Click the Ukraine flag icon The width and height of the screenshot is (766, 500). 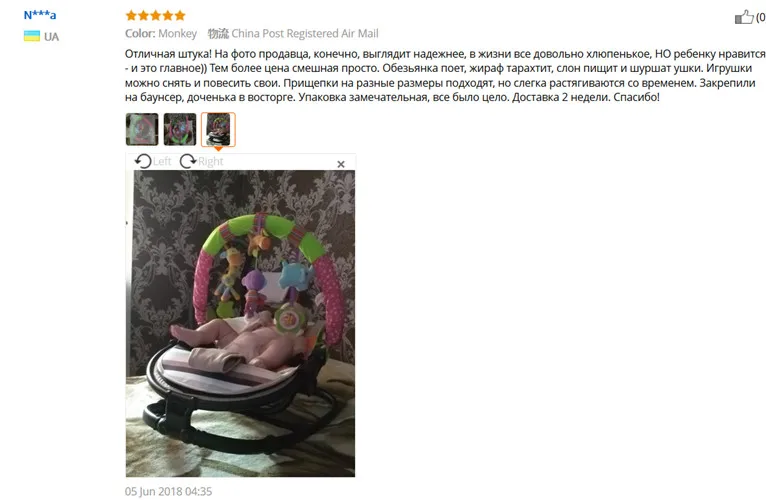pyautogui.click(x=32, y=36)
